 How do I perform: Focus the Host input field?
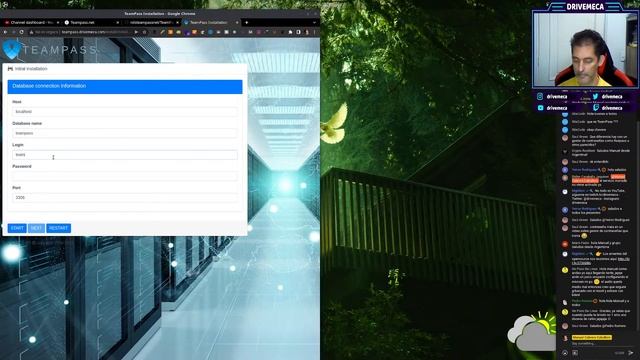125,111
